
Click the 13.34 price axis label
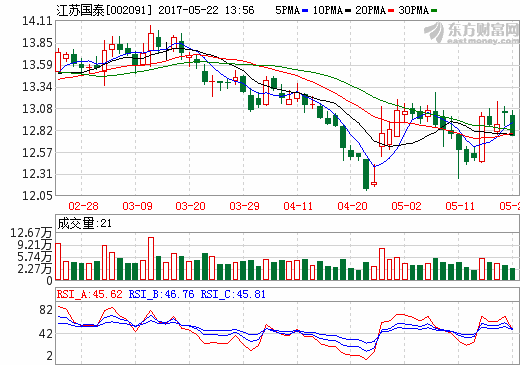point(37,87)
